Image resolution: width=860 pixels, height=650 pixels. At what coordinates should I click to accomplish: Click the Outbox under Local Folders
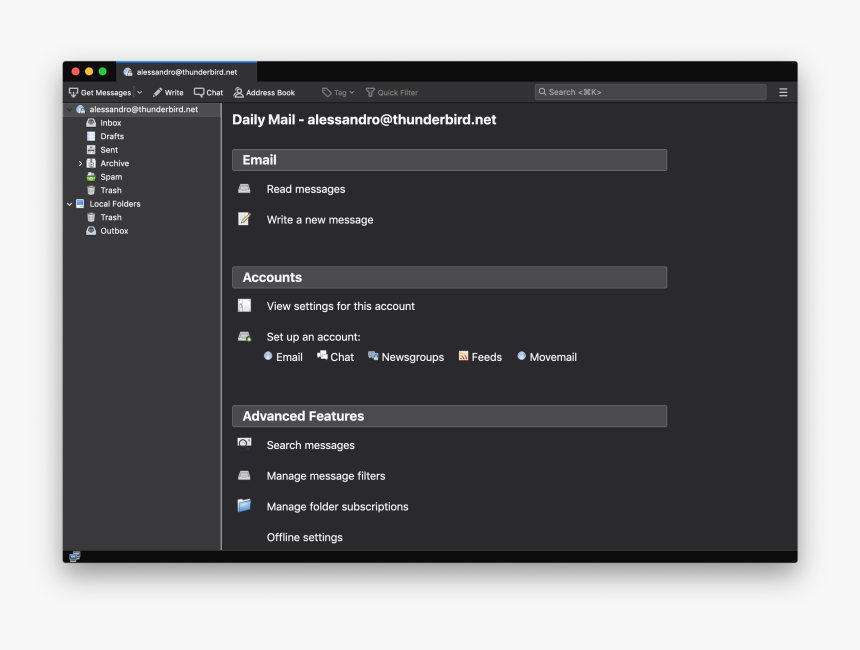[114, 231]
